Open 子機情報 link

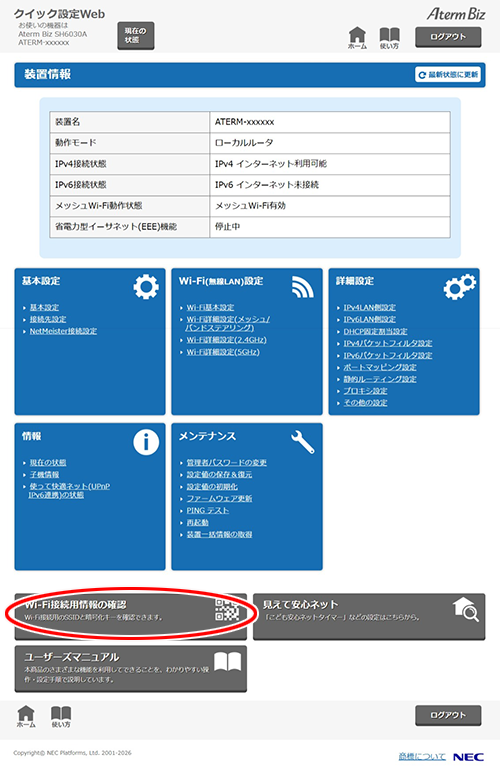pos(44,474)
